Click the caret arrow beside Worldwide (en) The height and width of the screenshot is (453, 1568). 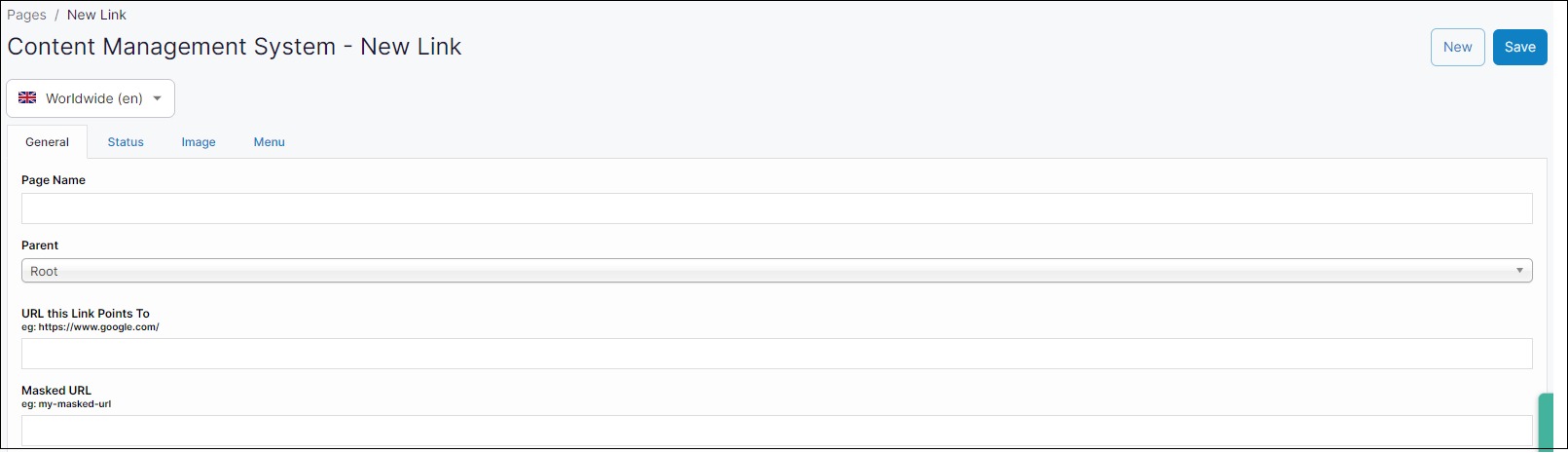(158, 98)
